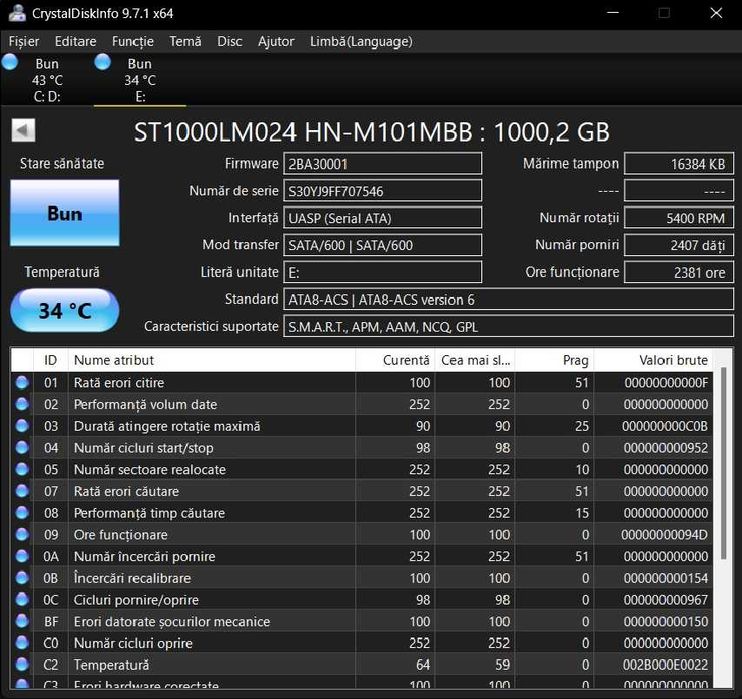Sort by the Valori brute column header
742x699 pixels.
[653, 360]
